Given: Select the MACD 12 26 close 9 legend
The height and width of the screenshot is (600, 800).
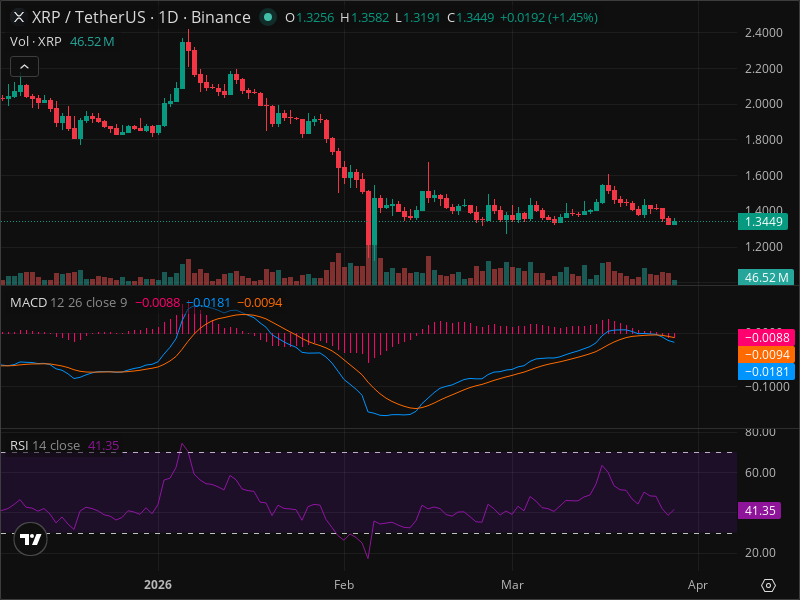Looking at the screenshot, I should 69,303.
